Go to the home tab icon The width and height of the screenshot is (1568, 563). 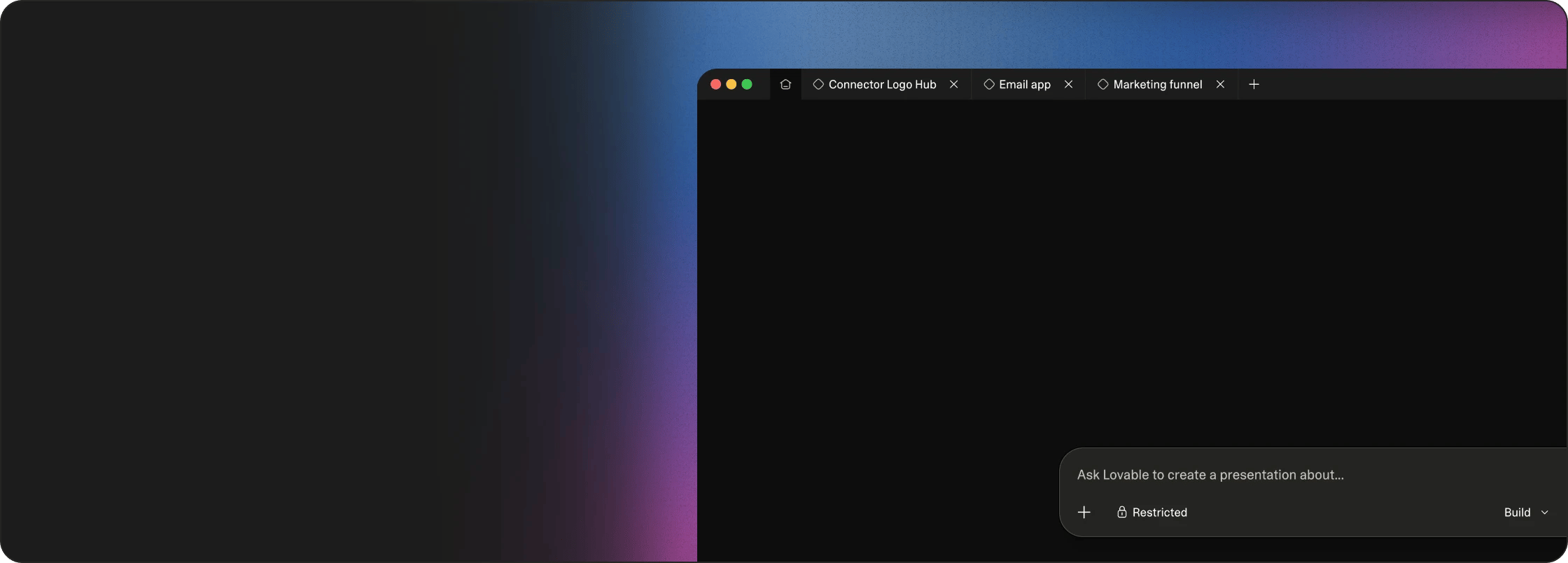coord(785,85)
